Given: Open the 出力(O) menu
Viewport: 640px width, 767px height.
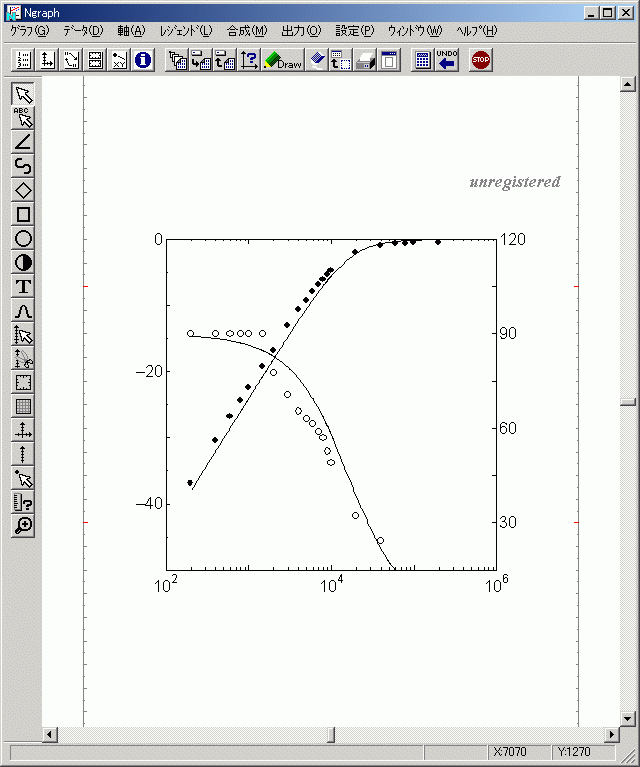Looking at the screenshot, I should pos(301,31).
